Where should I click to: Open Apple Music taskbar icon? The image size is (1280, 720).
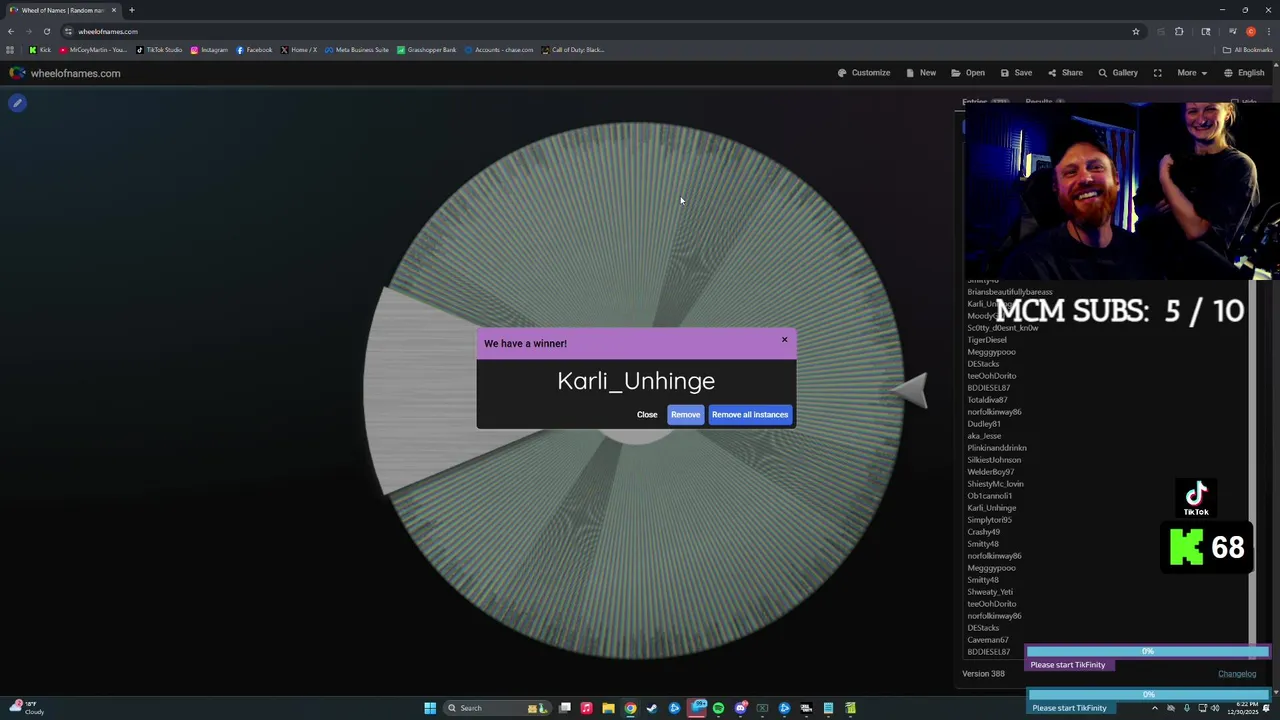click(x=586, y=708)
